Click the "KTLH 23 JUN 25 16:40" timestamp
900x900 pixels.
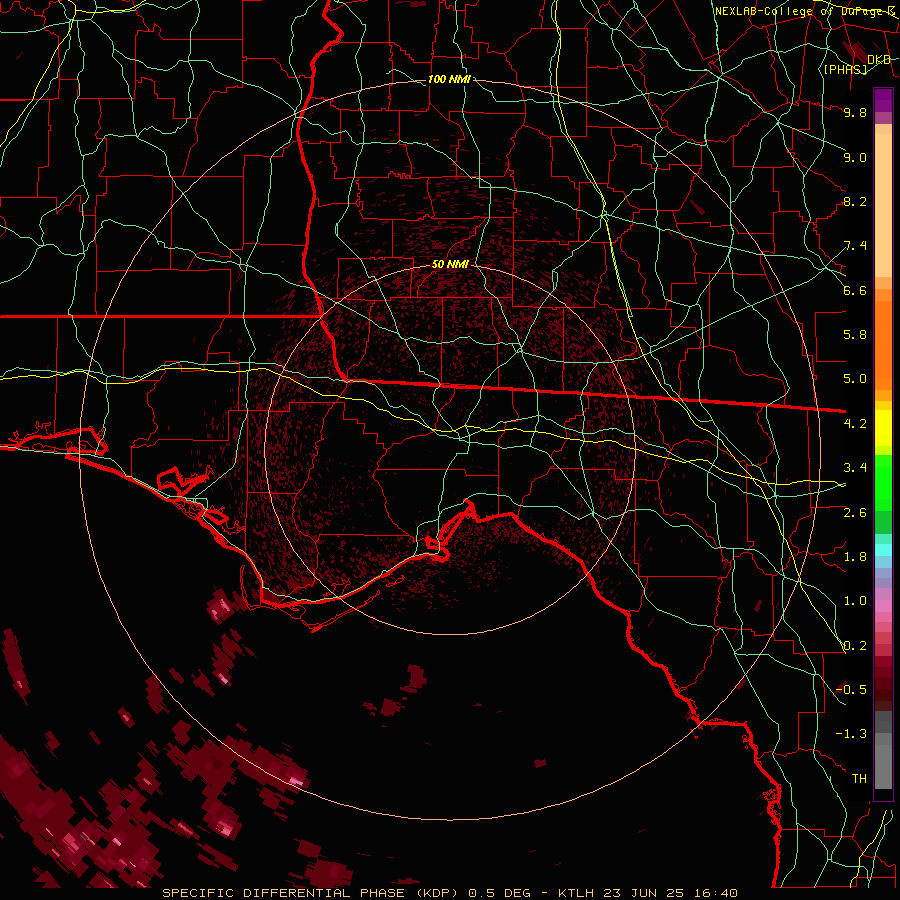647,893
